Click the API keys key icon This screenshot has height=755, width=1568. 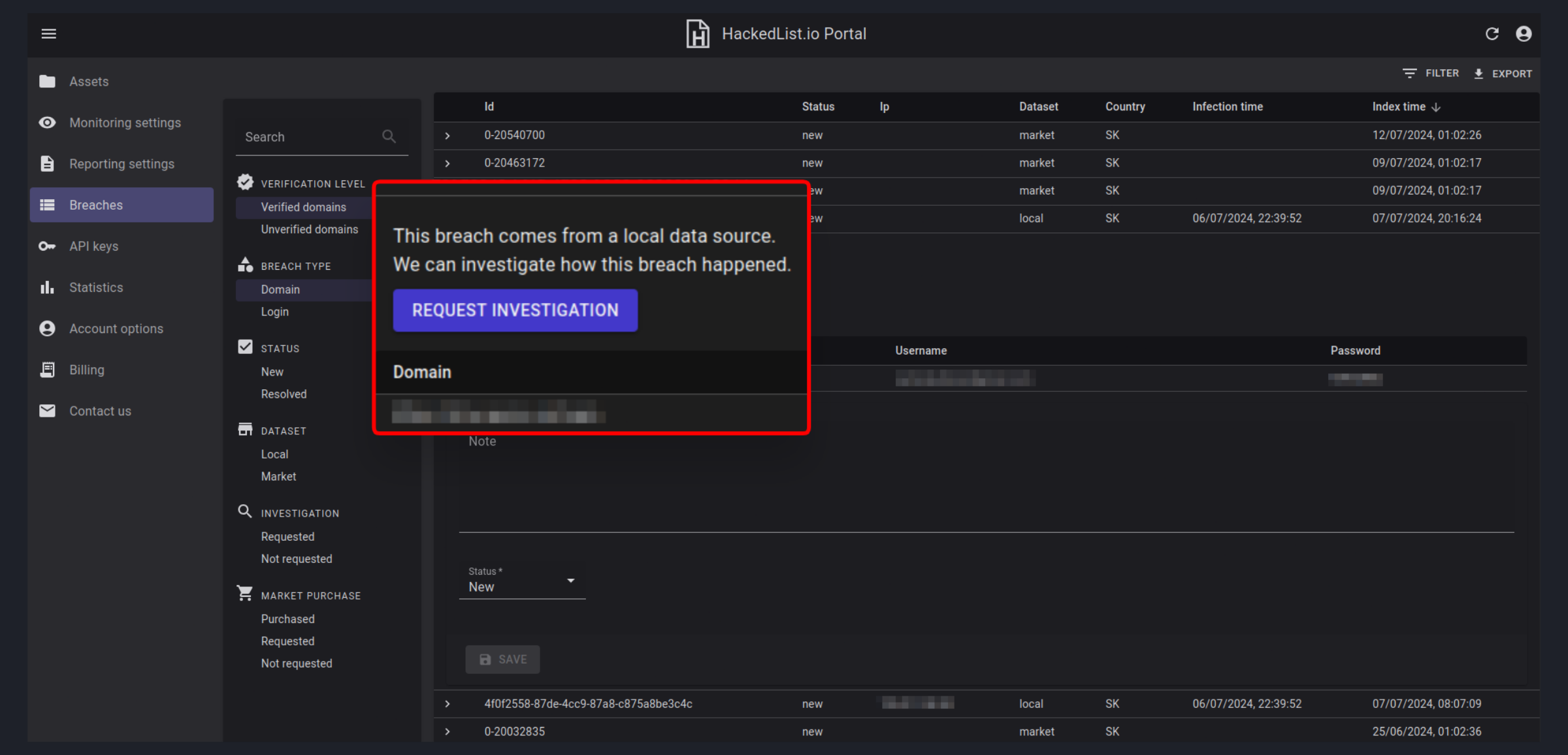pyautogui.click(x=47, y=246)
